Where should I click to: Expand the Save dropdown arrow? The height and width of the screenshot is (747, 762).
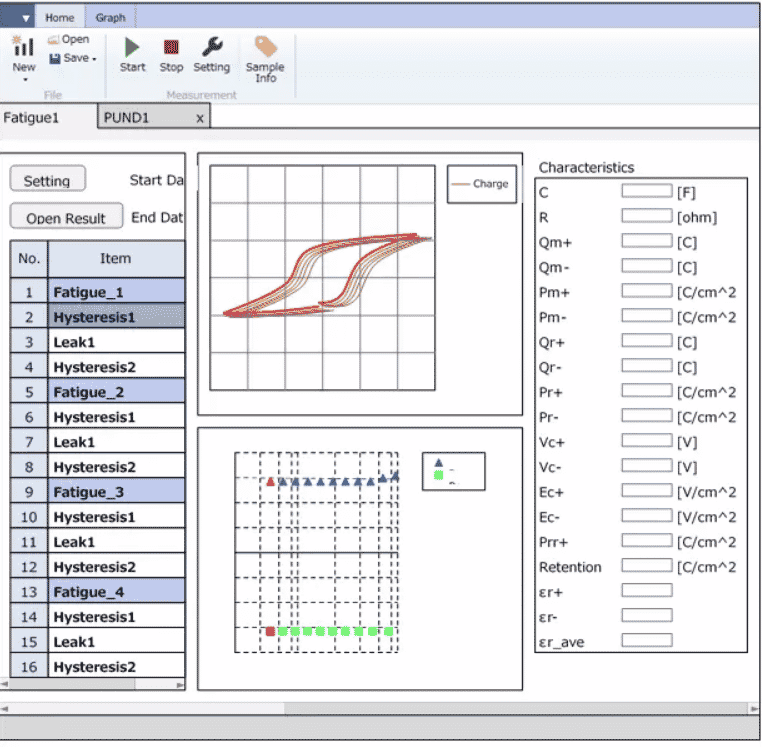pyautogui.click(x=95, y=59)
